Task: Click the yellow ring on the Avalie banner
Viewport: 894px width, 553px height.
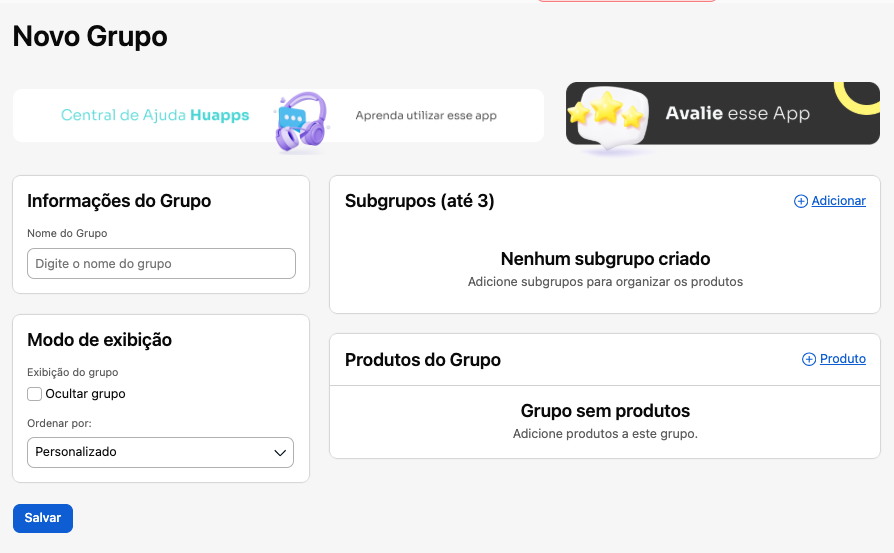Action: (859, 97)
